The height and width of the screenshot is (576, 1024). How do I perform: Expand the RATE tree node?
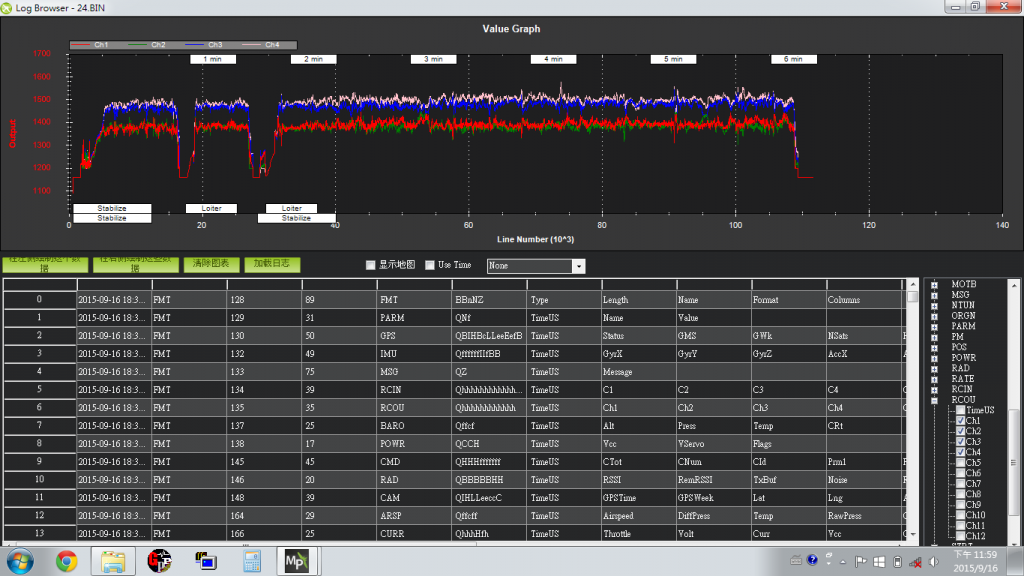coord(935,379)
